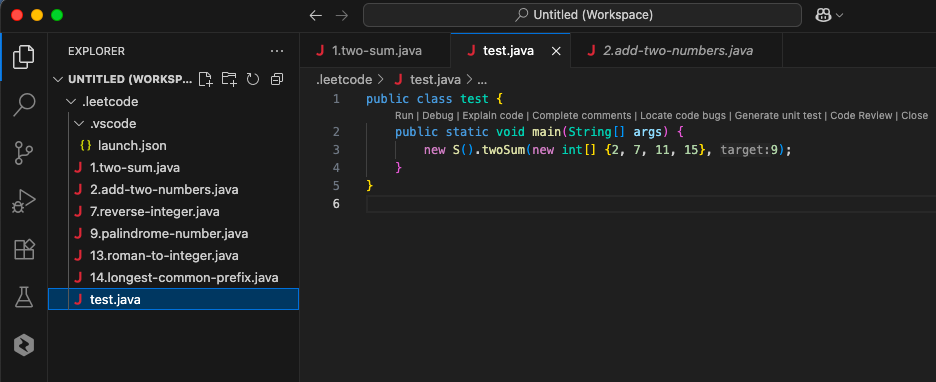Open 13.roman-to-integer.java from file tree
936x382 pixels.
(173, 256)
